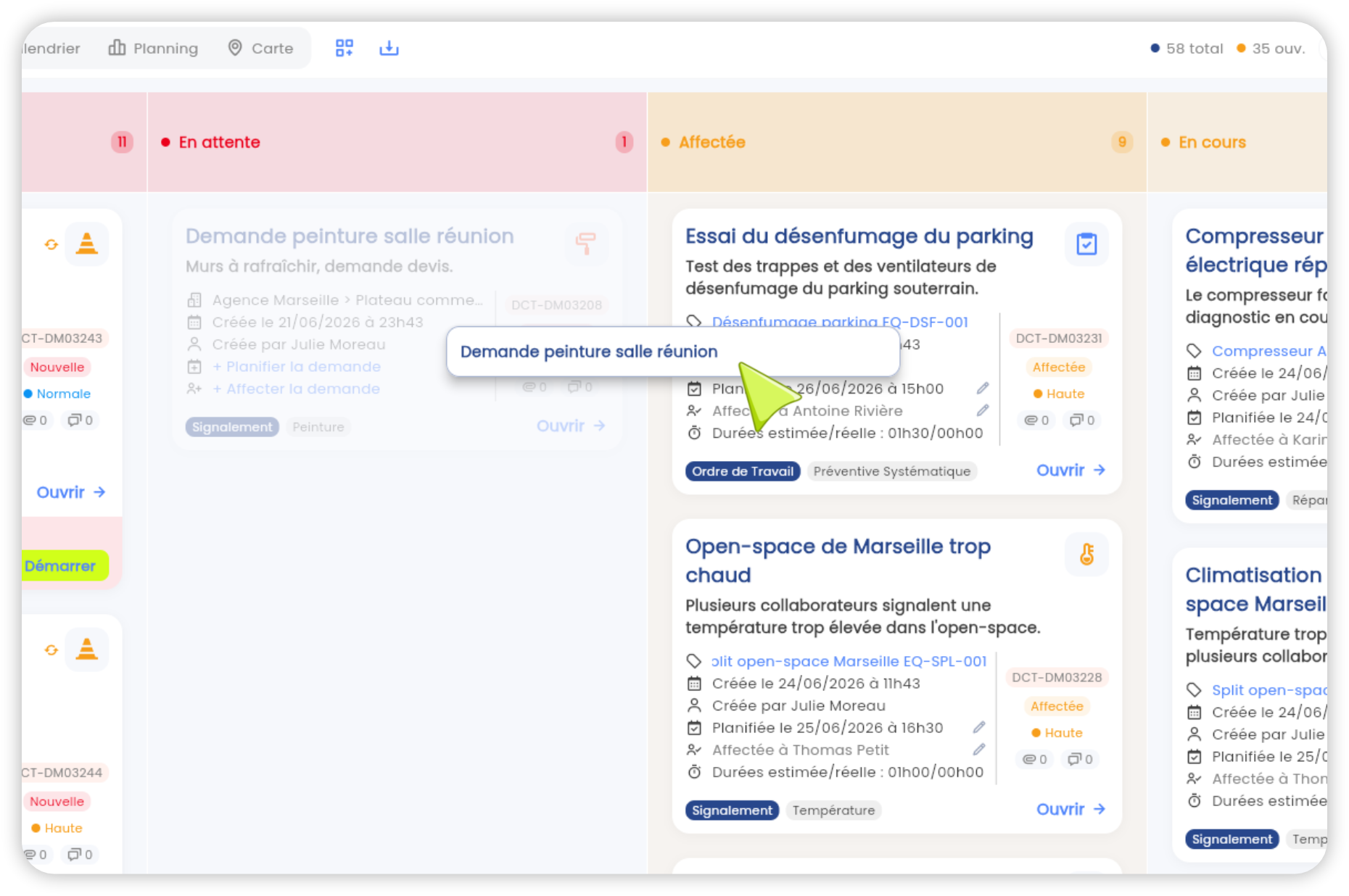Click traffic cone icon on DCT-DM03244 card

[87, 650]
